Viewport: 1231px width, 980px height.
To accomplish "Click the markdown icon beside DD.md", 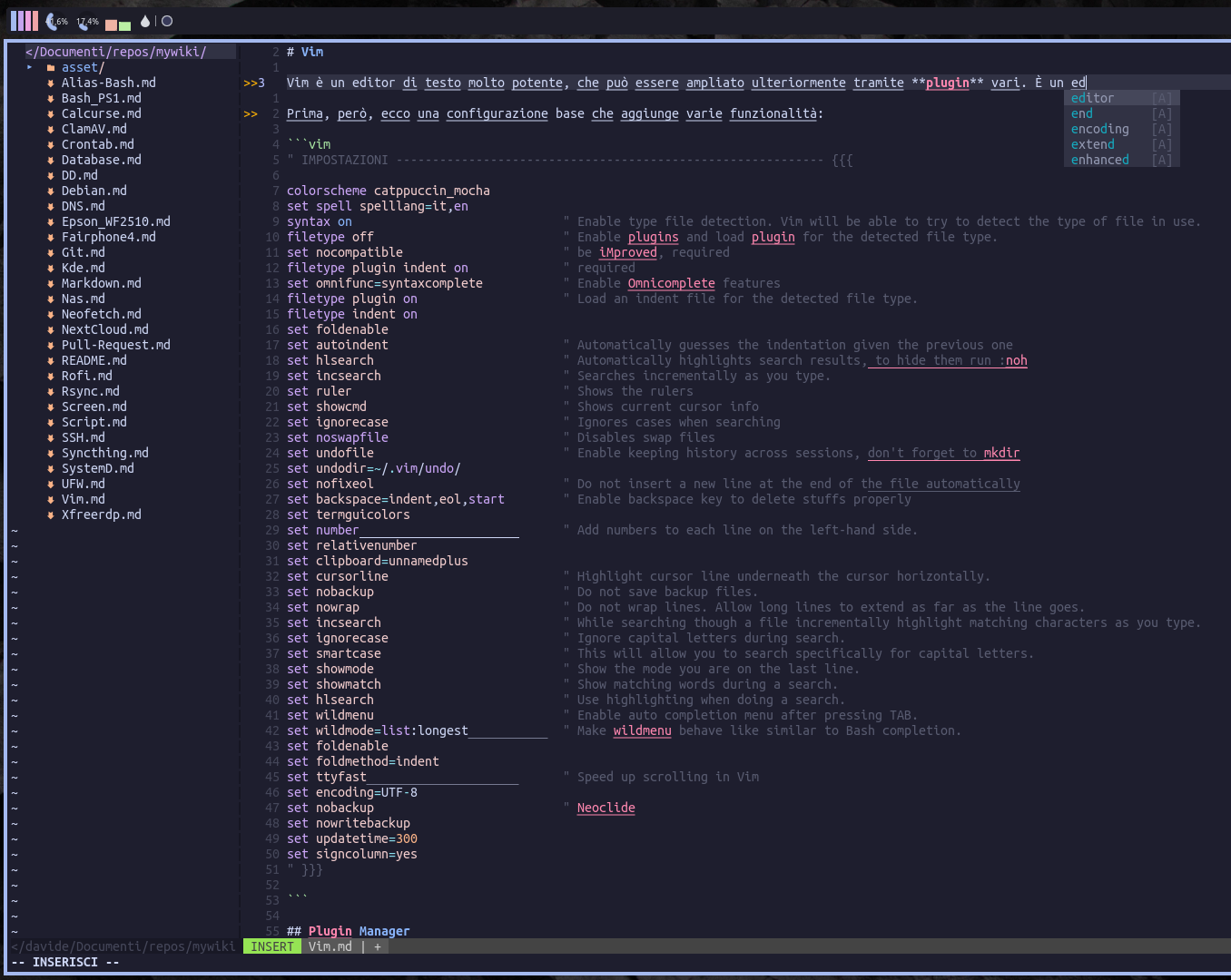I will 51,175.
